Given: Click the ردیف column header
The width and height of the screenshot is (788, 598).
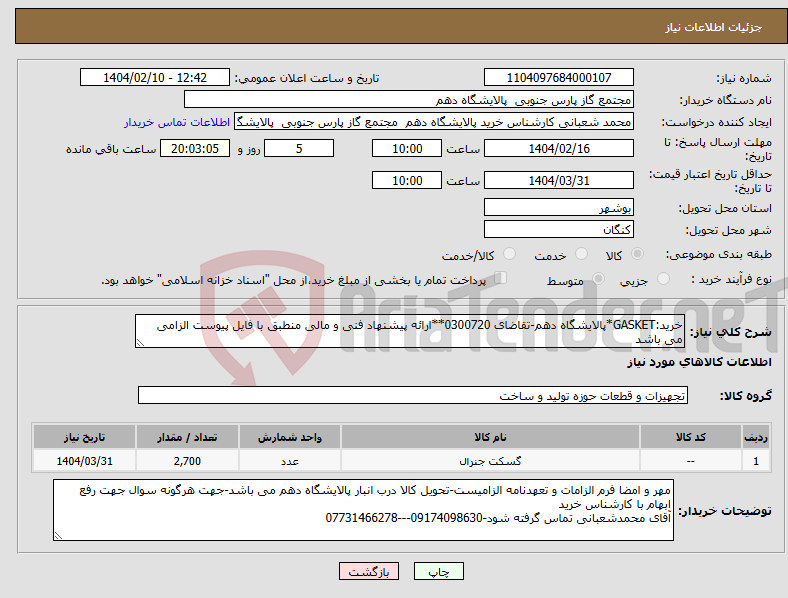Looking at the screenshot, I should [x=756, y=437].
